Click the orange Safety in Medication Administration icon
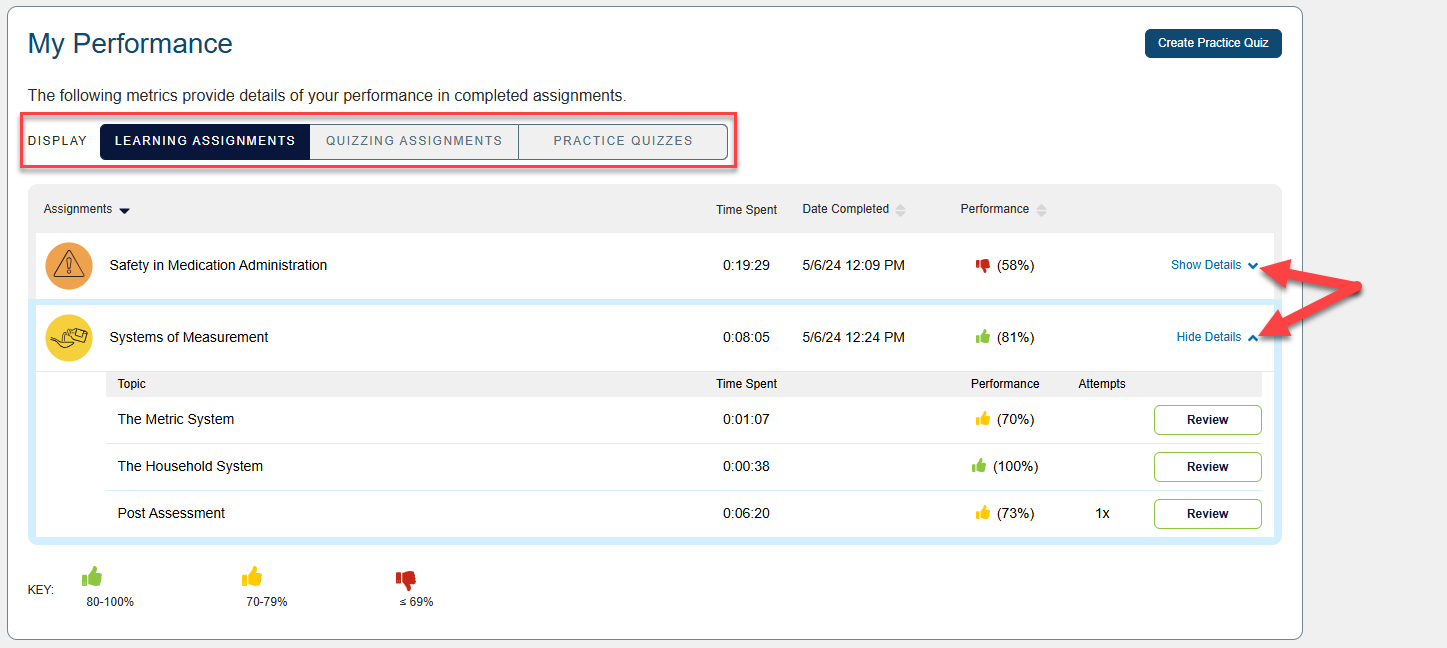This screenshot has width=1447, height=648. click(69, 266)
